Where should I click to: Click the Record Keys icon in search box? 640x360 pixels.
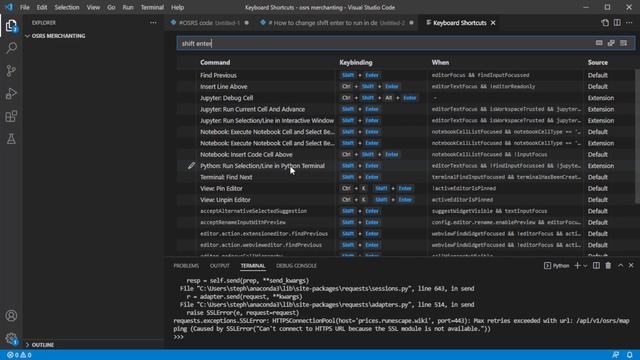(599, 43)
